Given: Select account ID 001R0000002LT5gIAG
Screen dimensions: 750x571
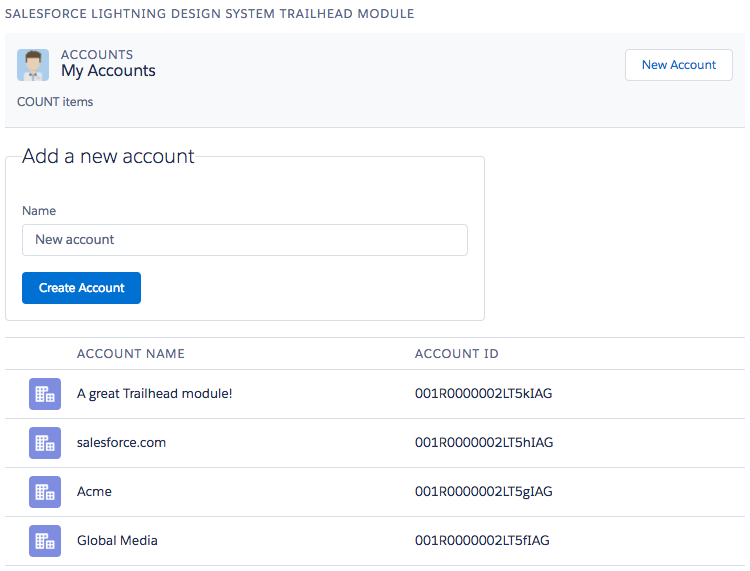Looking at the screenshot, I should click(x=484, y=492).
